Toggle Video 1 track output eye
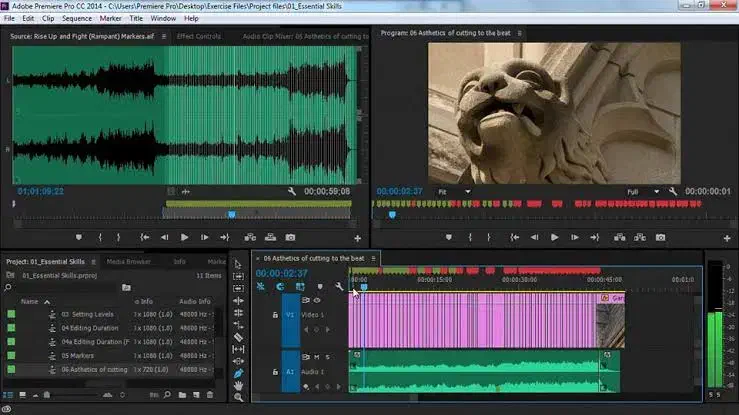The image size is (739, 415). 318,300
